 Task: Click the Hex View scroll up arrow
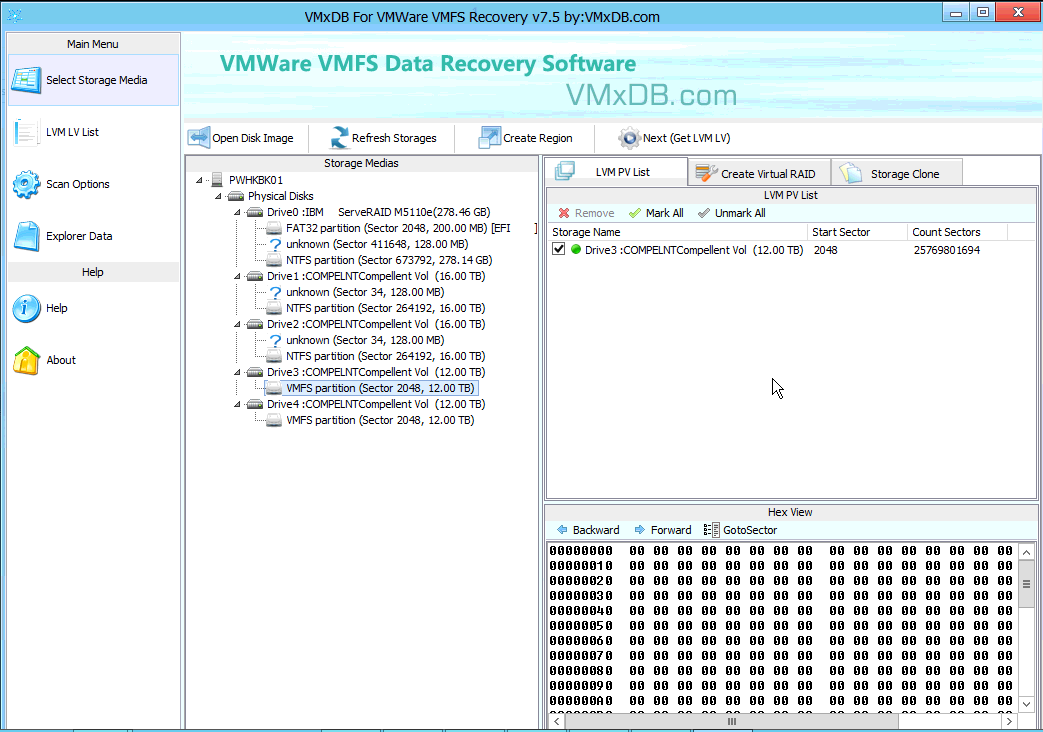[x=1026, y=552]
